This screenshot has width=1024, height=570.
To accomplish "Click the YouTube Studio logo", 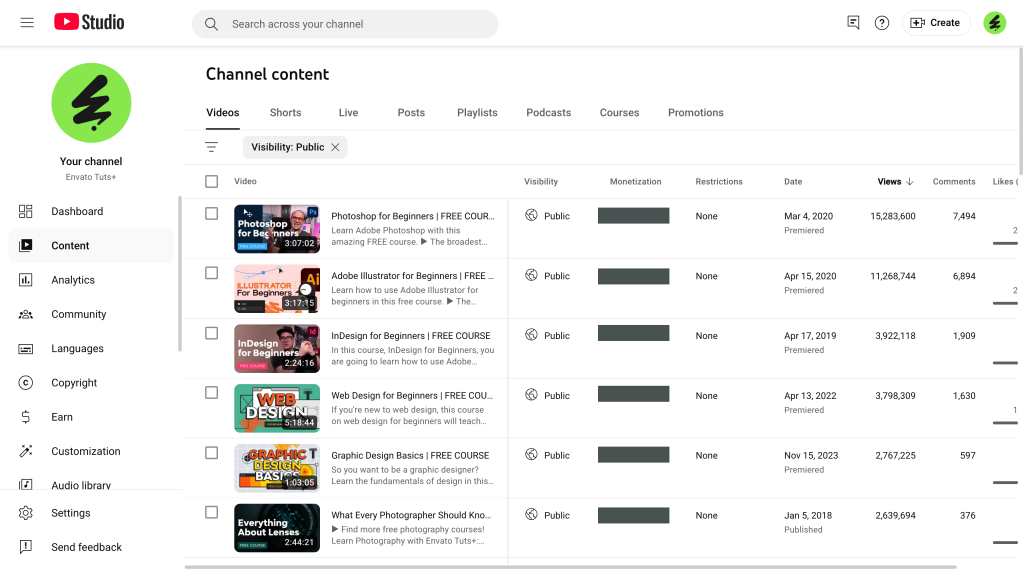I will pyautogui.click(x=89, y=22).
